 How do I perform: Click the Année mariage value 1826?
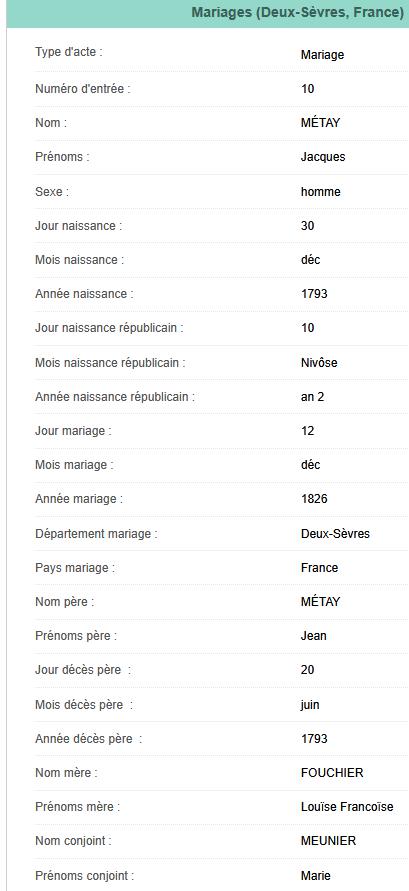pos(314,499)
